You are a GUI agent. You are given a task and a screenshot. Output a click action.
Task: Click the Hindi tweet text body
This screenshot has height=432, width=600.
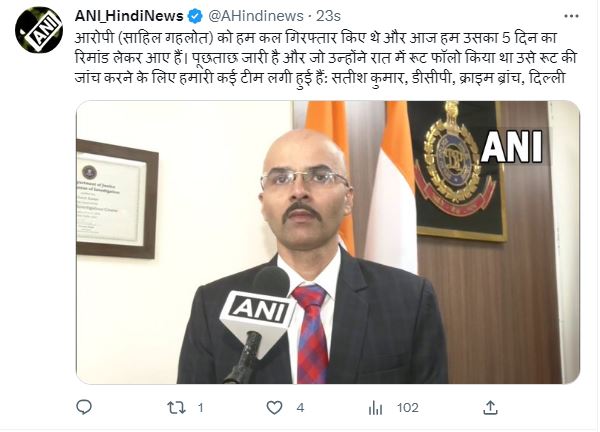(326, 58)
